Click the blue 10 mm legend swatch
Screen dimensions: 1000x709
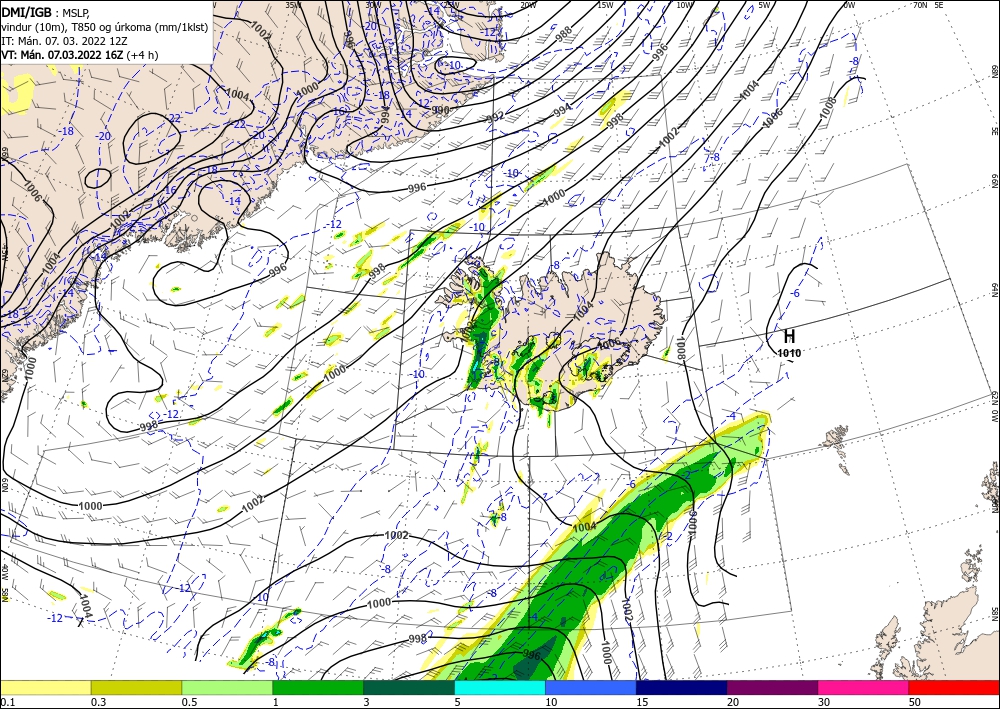(x=591, y=687)
